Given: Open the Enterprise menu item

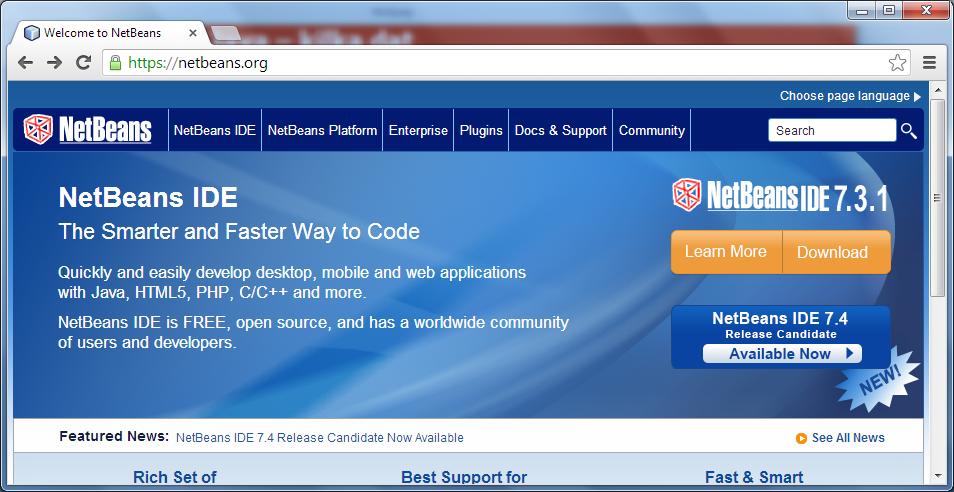Looking at the screenshot, I should 418,130.
